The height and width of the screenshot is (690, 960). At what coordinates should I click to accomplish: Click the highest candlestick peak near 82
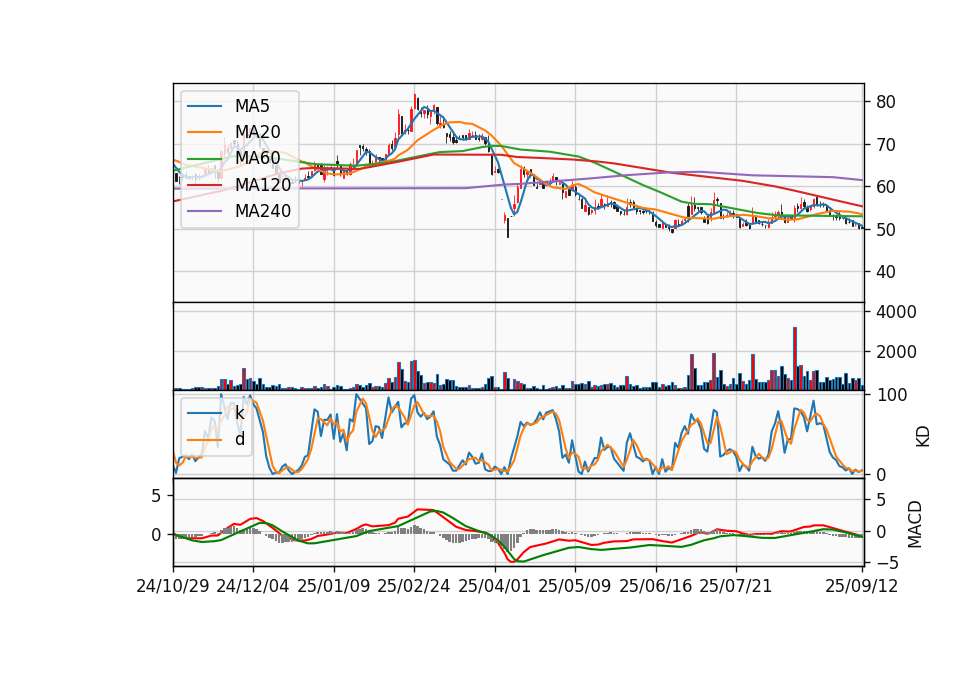[x=415, y=102]
